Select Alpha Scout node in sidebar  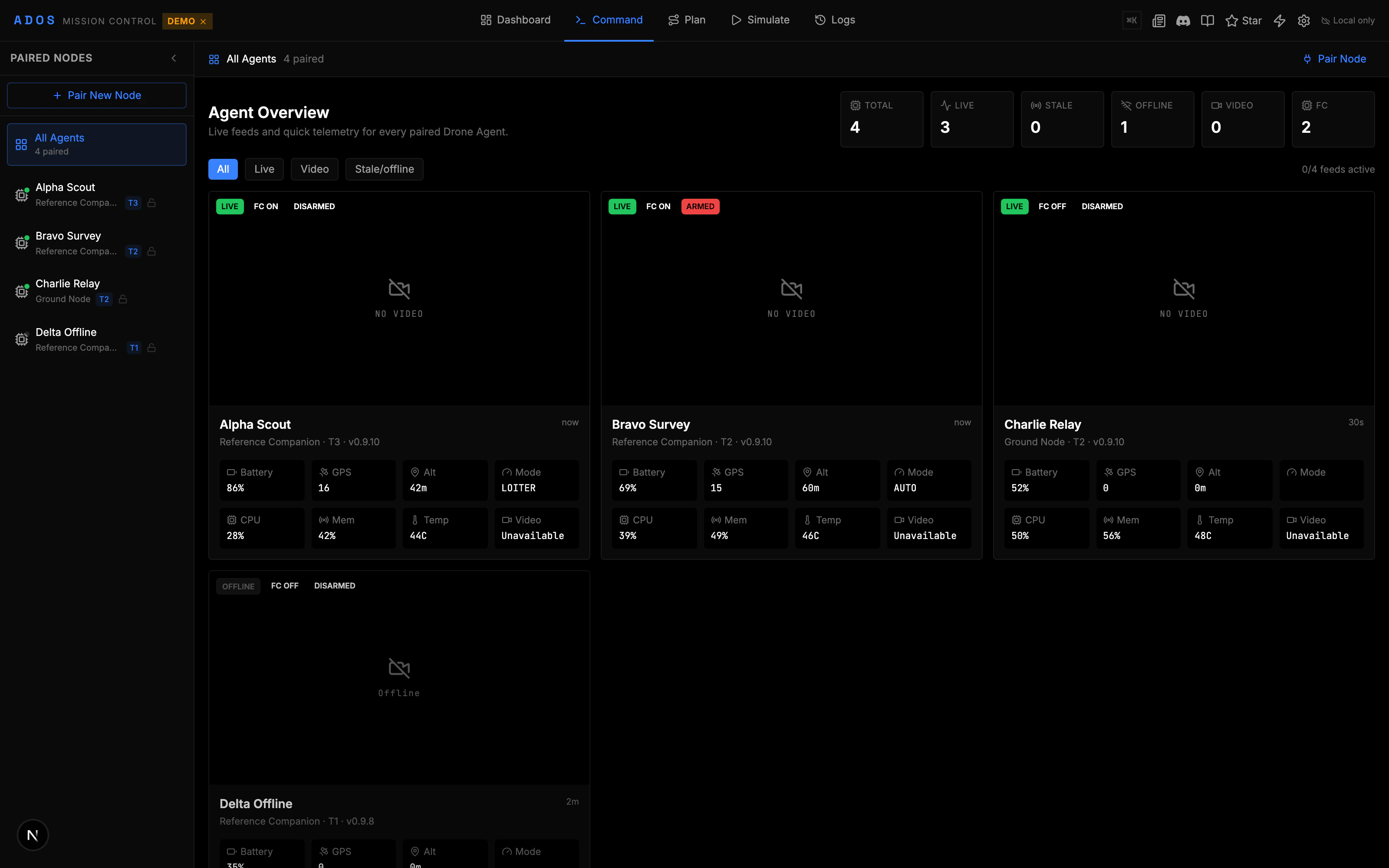[x=96, y=194]
